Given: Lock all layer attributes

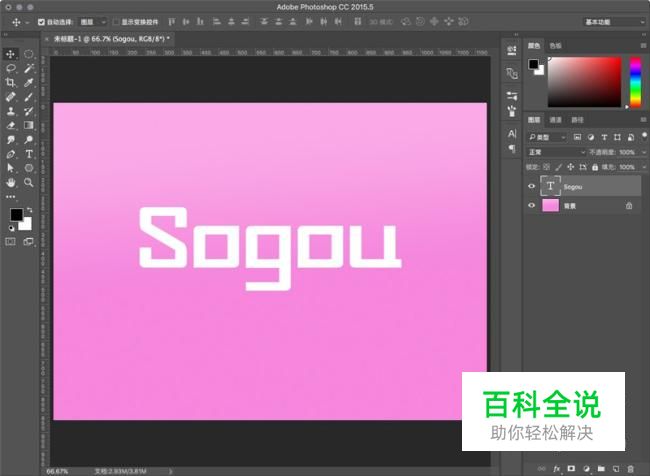Looking at the screenshot, I should pos(595,167).
